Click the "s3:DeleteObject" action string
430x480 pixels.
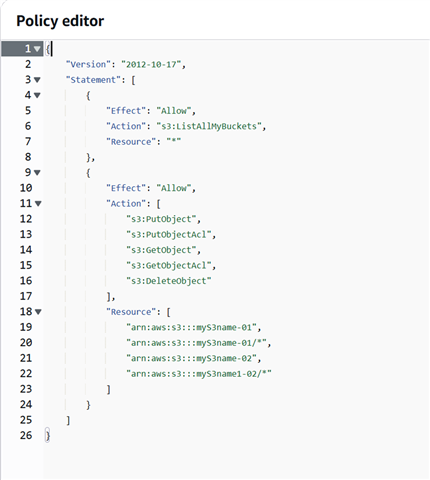[169, 281]
